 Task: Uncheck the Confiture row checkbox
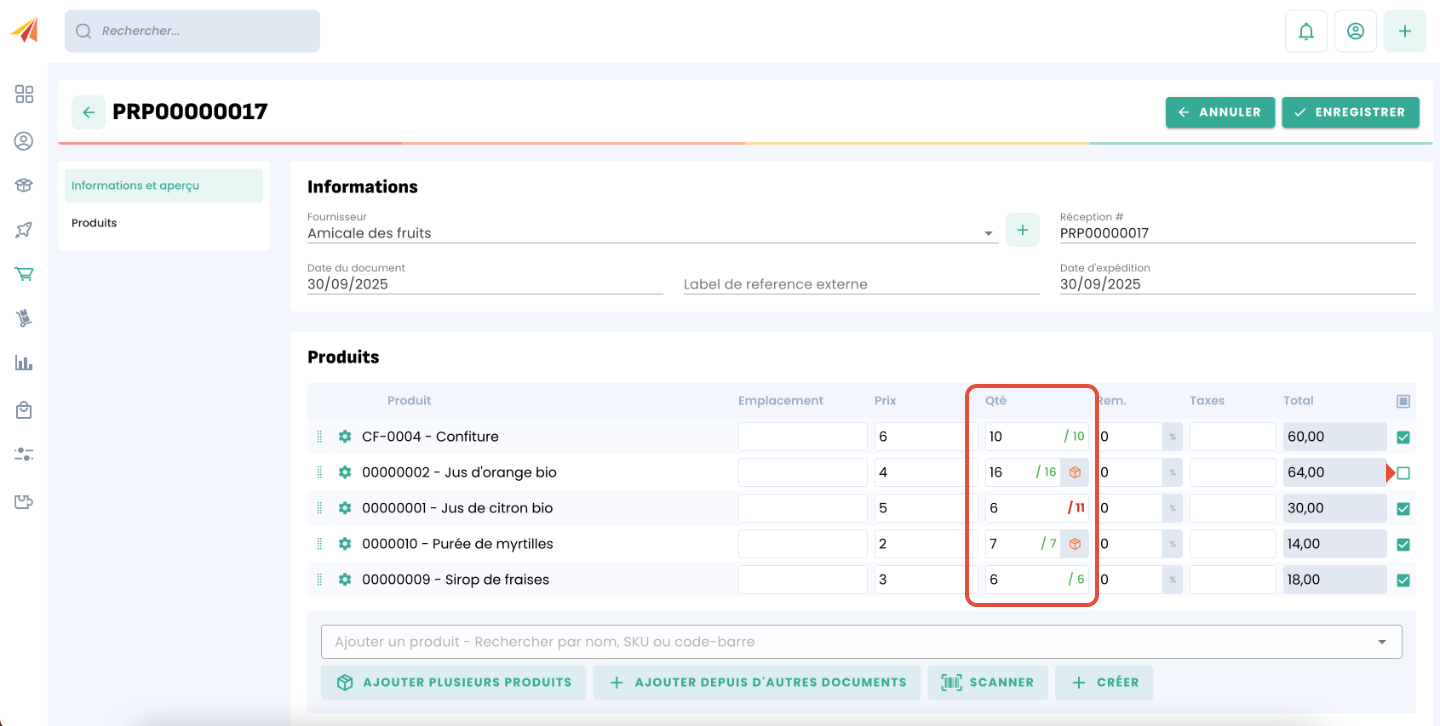[x=1403, y=437]
